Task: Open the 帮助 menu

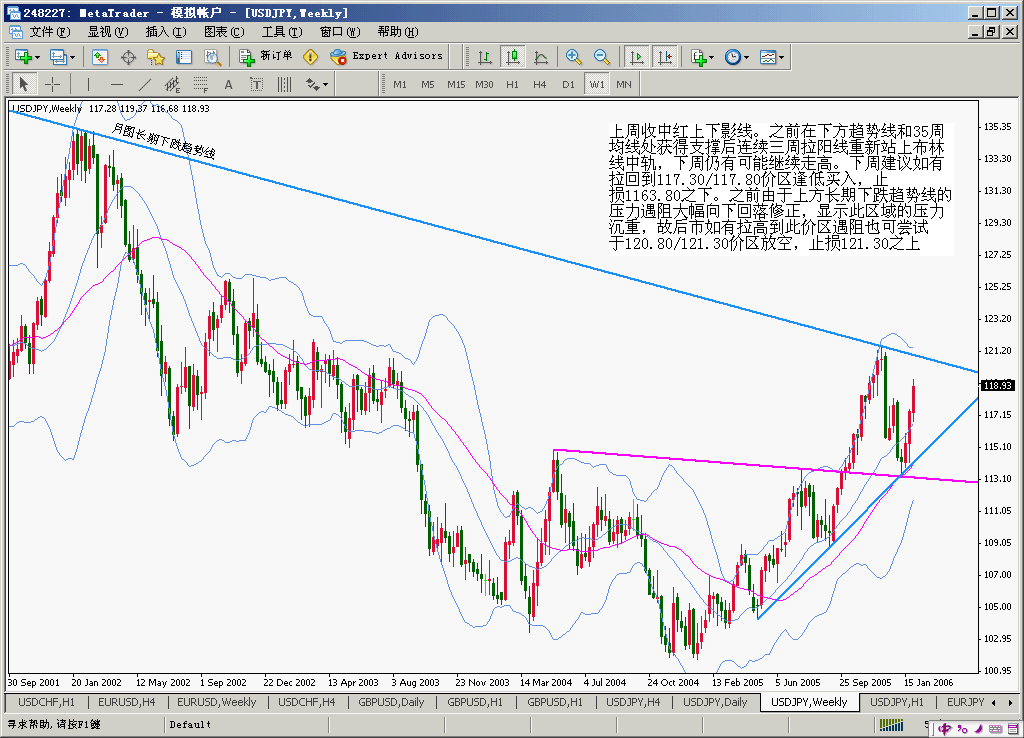Action: [398, 31]
